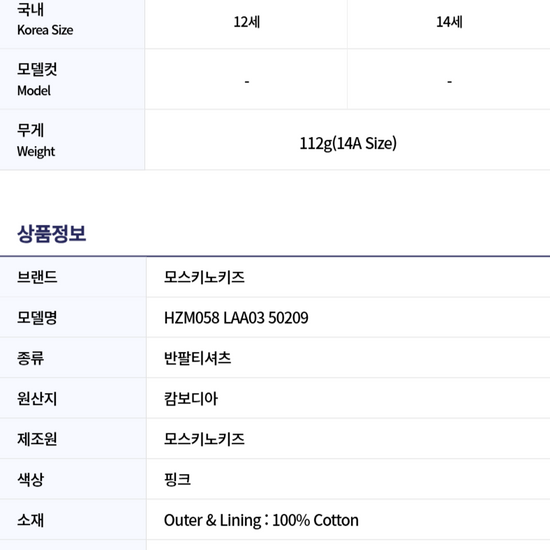
Task: Click the 소재 row label
Action: pos(31,520)
